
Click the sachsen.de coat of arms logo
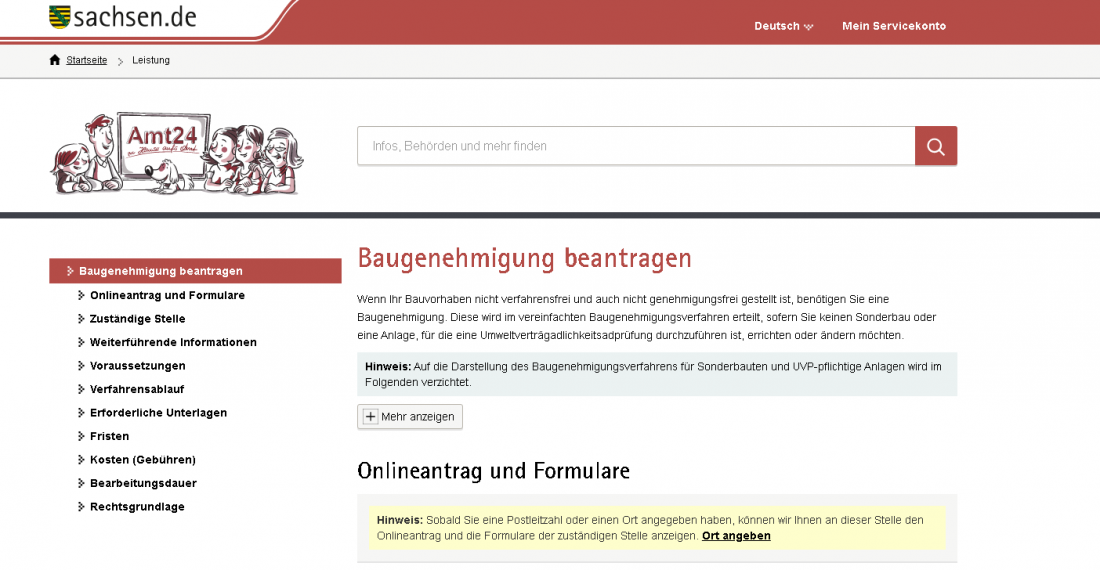point(60,17)
